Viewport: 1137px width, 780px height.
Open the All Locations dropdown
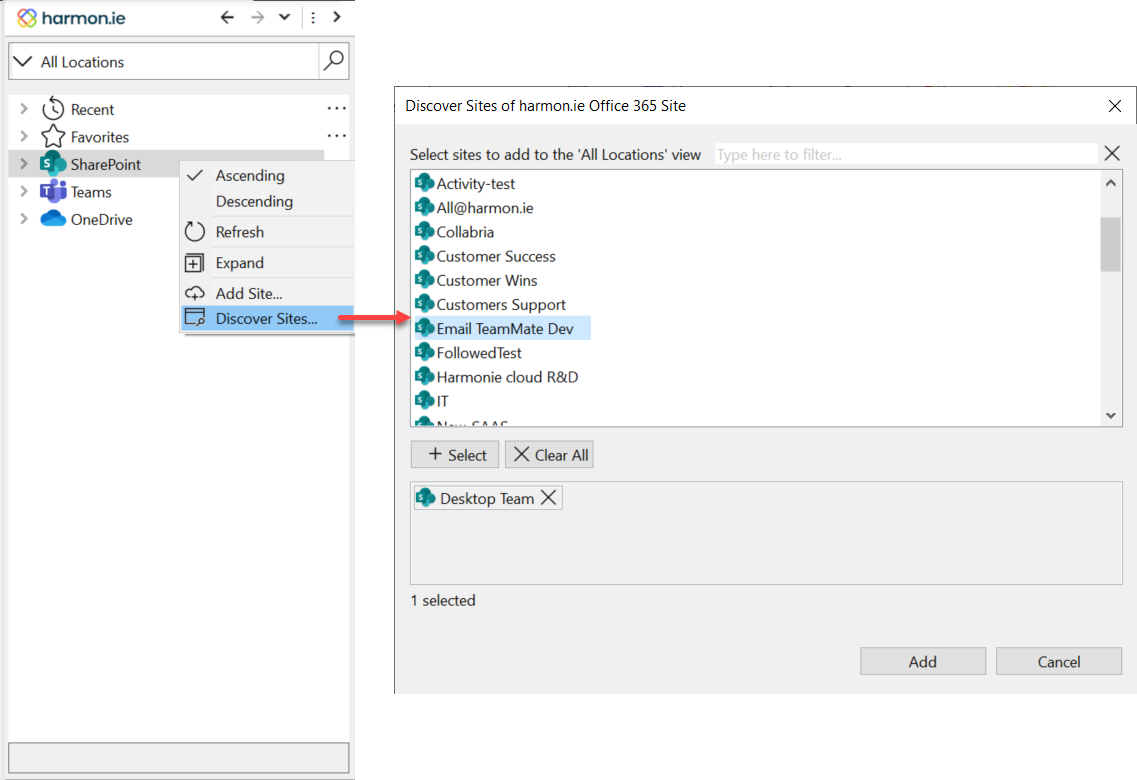(x=22, y=62)
